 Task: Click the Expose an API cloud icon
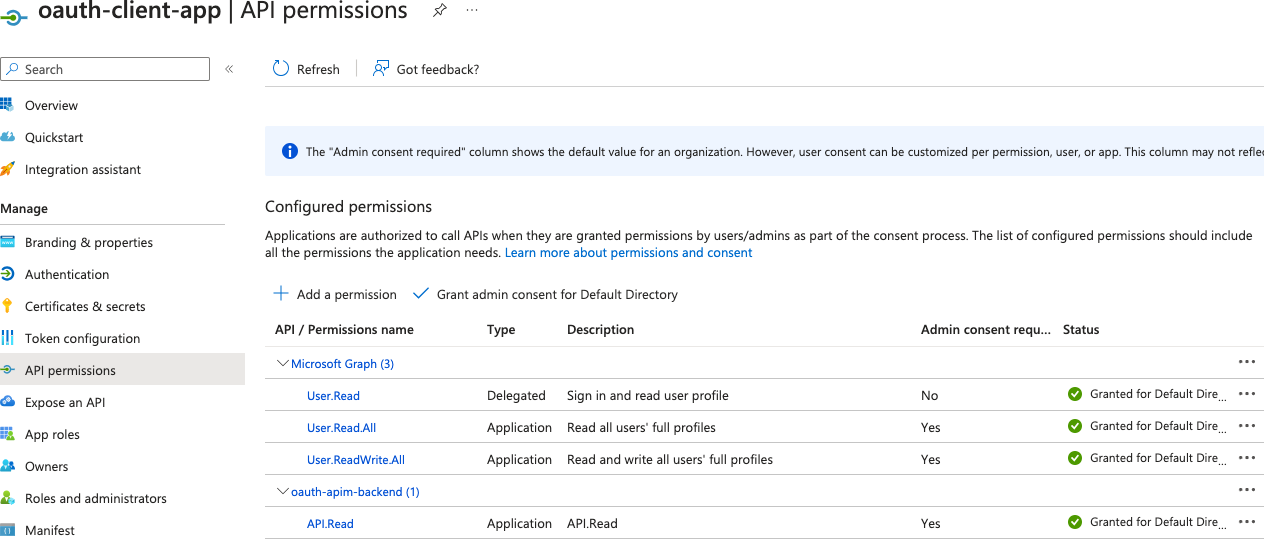point(7,402)
